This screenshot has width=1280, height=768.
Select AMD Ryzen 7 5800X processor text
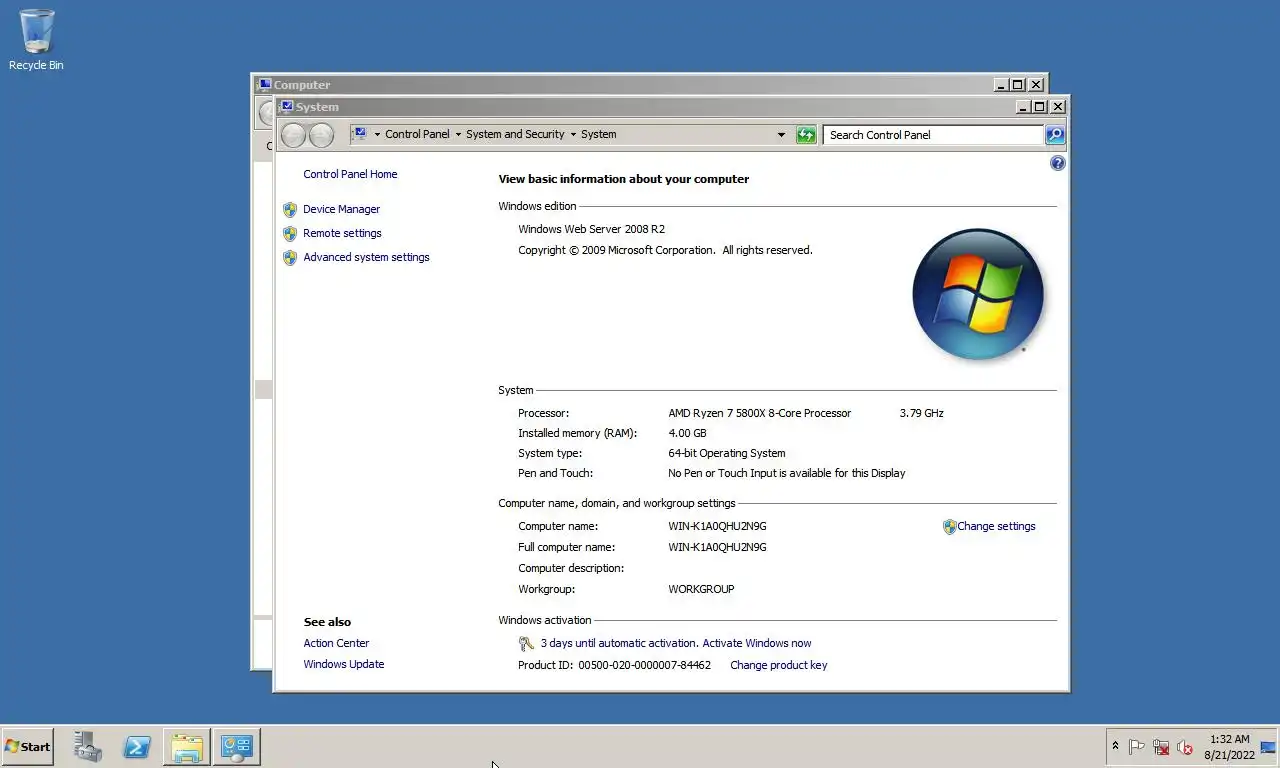(759, 413)
